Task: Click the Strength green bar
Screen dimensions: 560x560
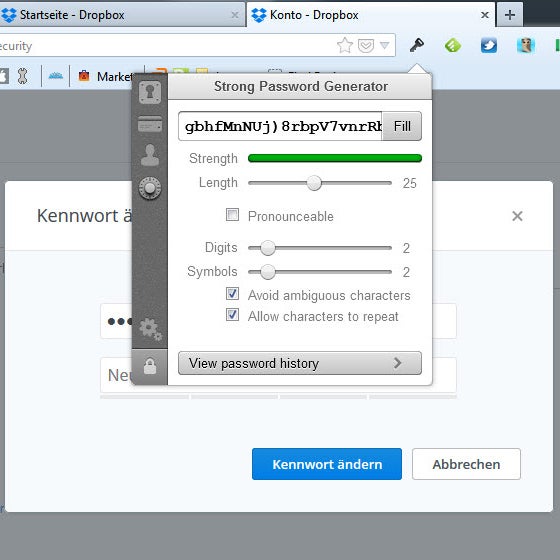Action: [335, 158]
